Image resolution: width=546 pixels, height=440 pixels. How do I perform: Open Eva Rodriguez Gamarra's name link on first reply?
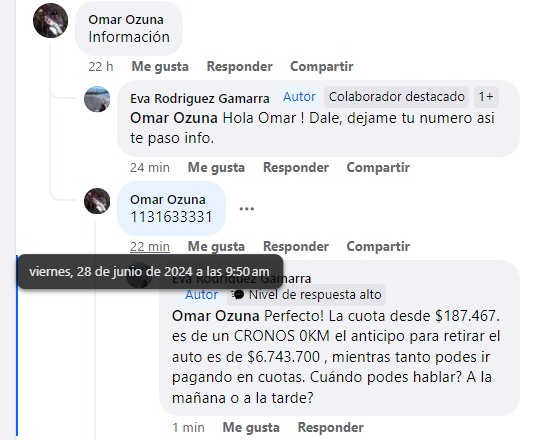point(200,99)
